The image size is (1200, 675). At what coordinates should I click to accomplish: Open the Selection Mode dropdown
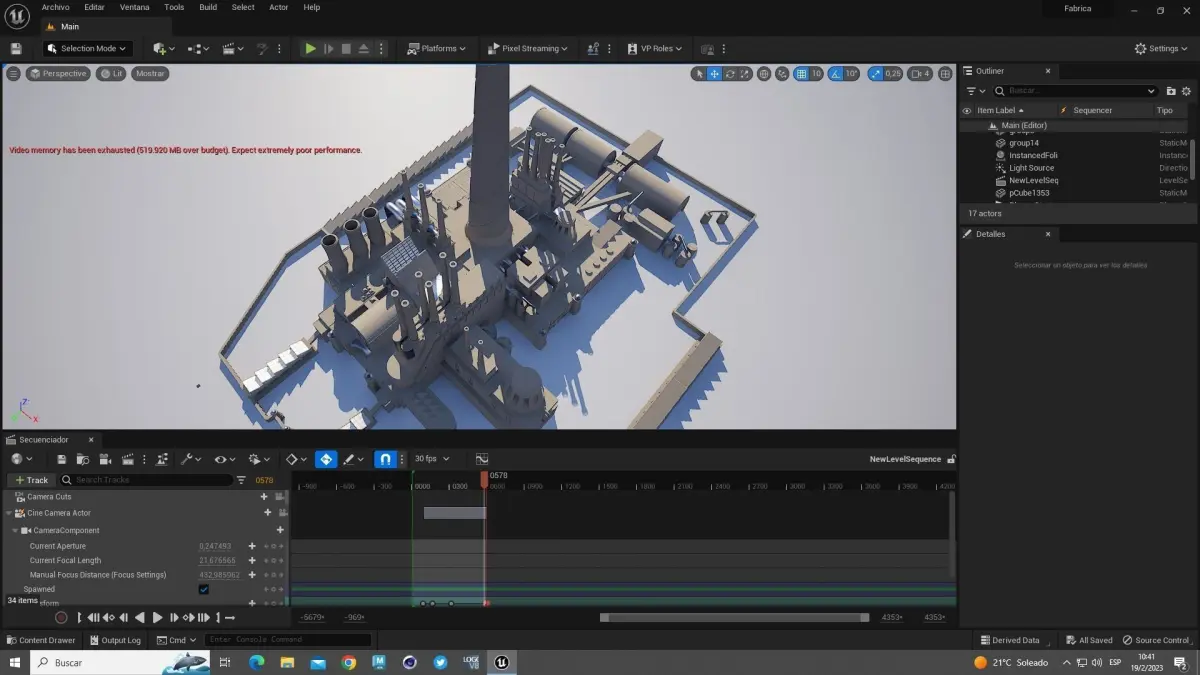(x=88, y=48)
